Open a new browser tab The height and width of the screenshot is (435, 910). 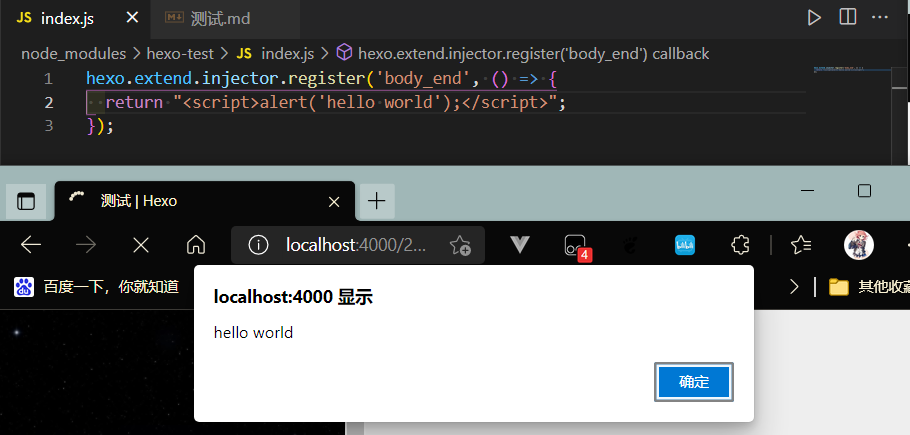[x=376, y=201]
